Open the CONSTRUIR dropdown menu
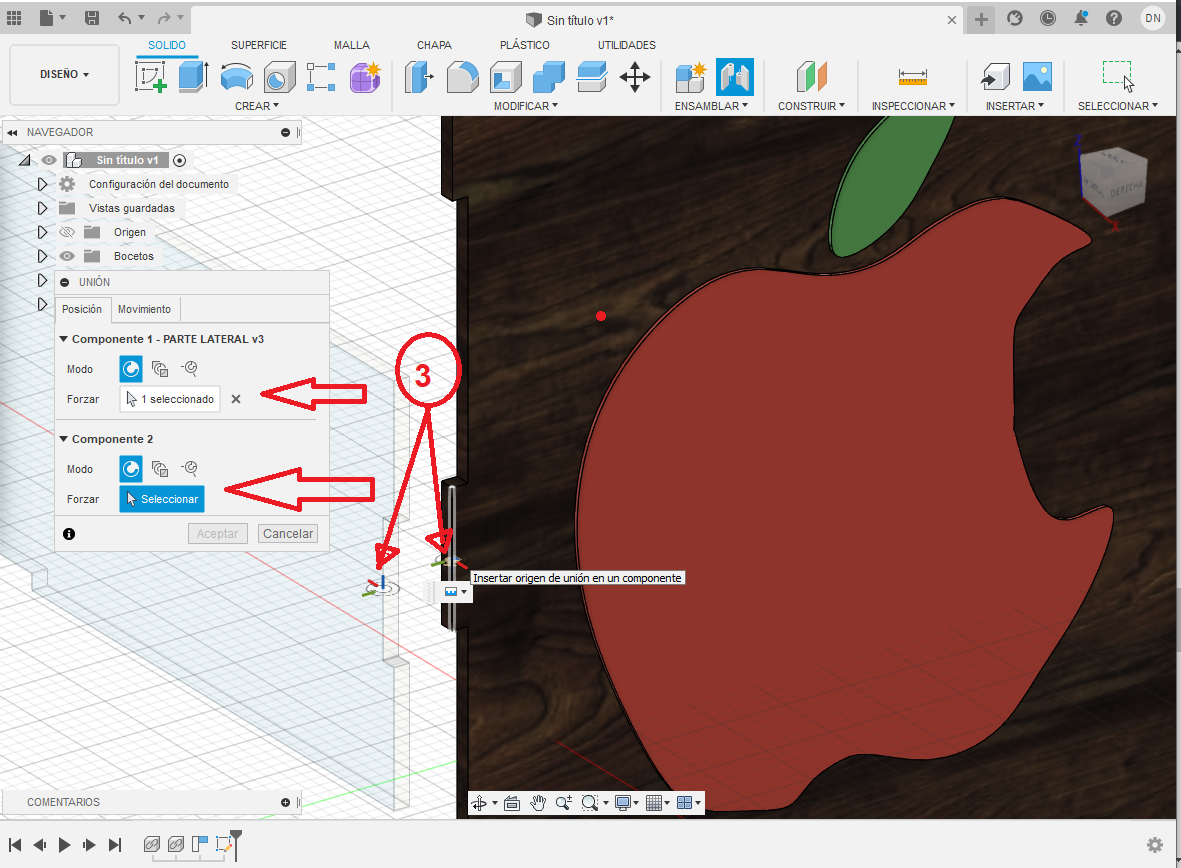The width and height of the screenshot is (1181, 868). click(811, 106)
